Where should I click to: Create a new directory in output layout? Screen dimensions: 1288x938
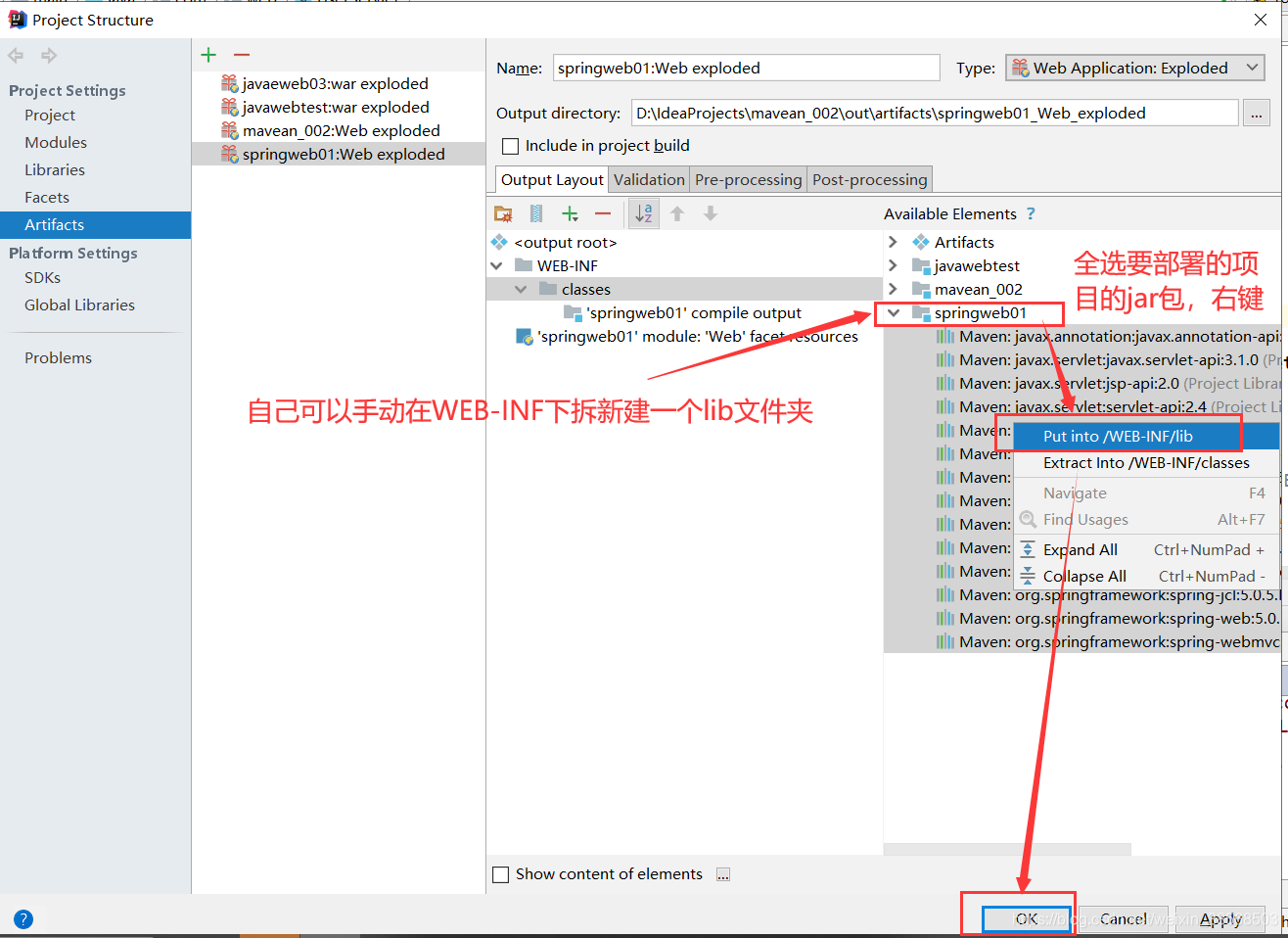(503, 213)
